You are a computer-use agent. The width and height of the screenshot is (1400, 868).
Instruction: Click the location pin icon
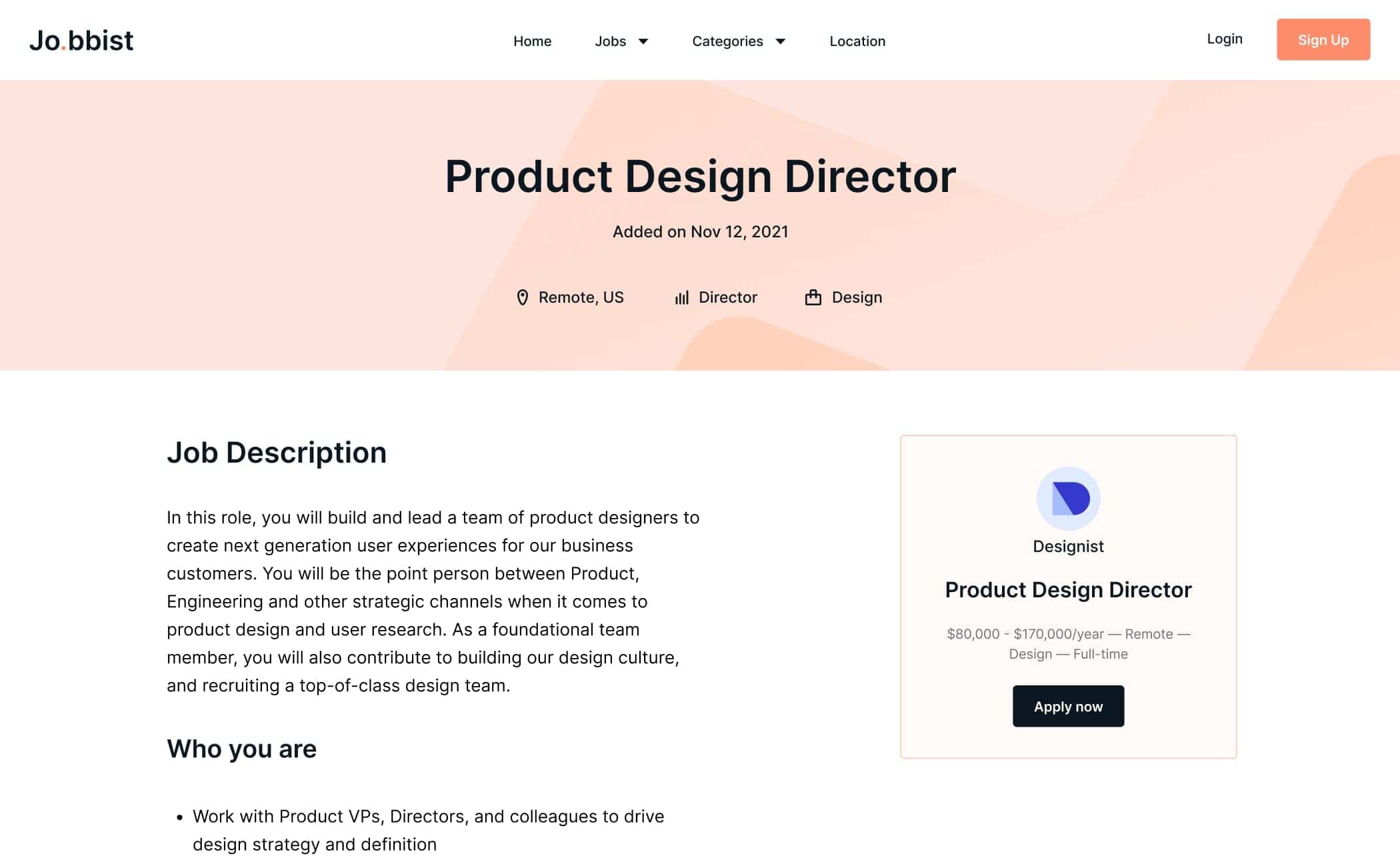522,297
